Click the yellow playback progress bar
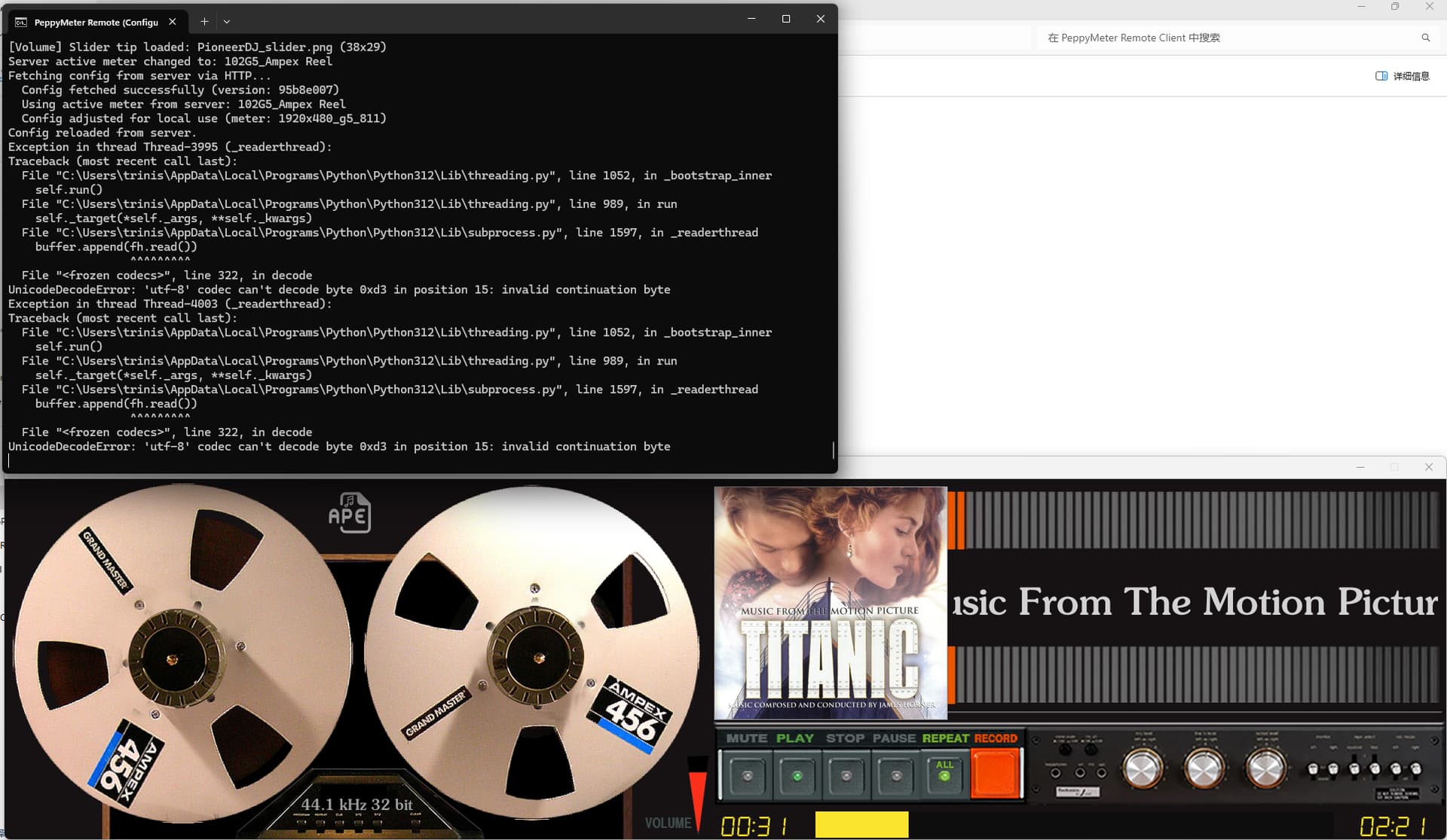 pos(861,824)
